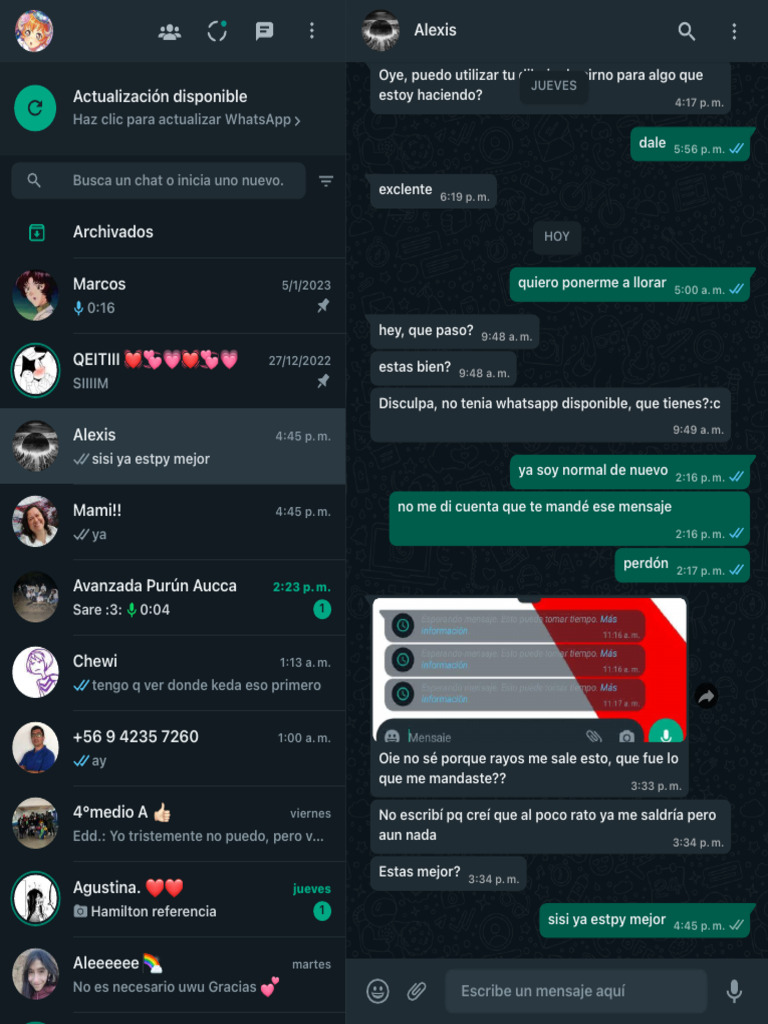
Task: Start a new chat with message icon
Action: 264,31
